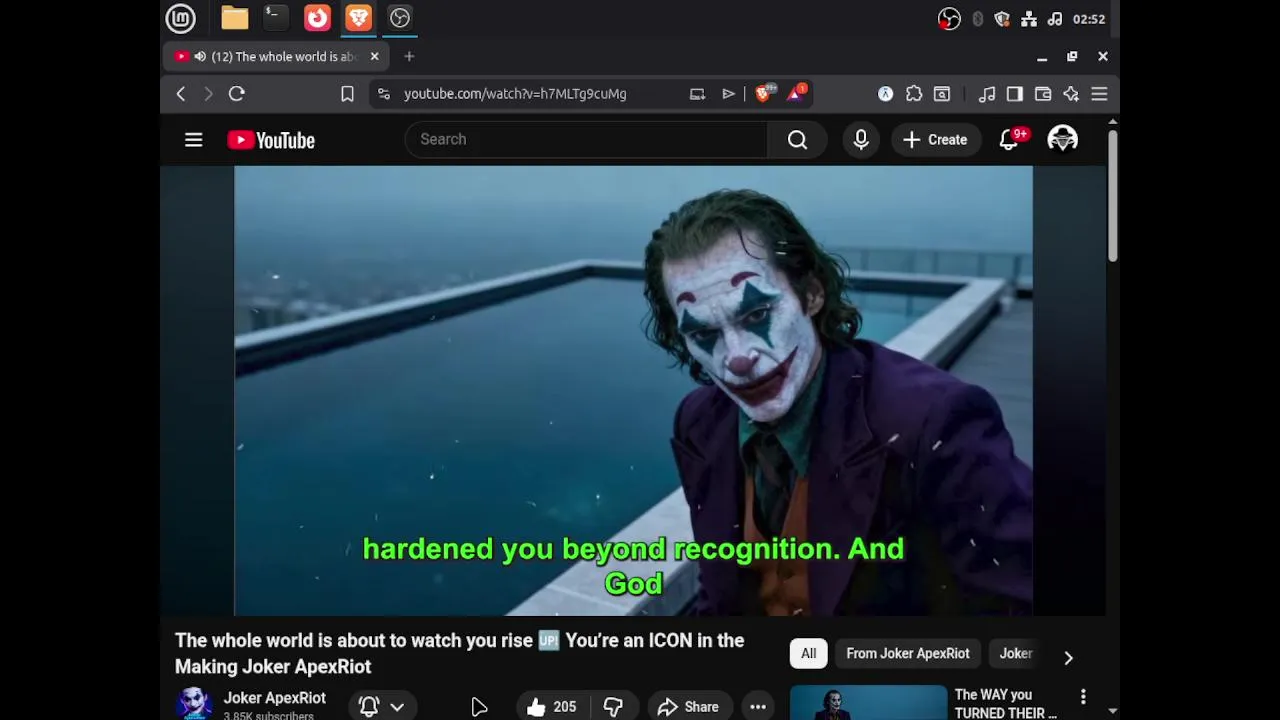This screenshot has width=1280, height=720.
Task: Select the All filter chip
Action: (808, 654)
